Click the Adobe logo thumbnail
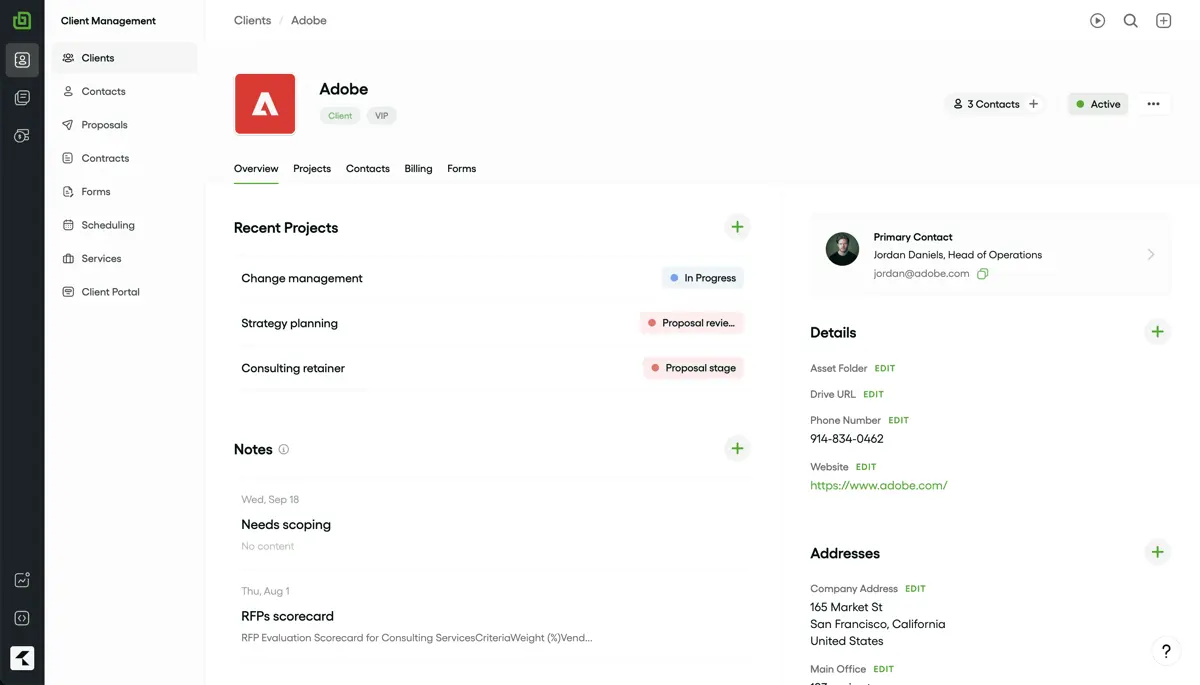 [265, 104]
